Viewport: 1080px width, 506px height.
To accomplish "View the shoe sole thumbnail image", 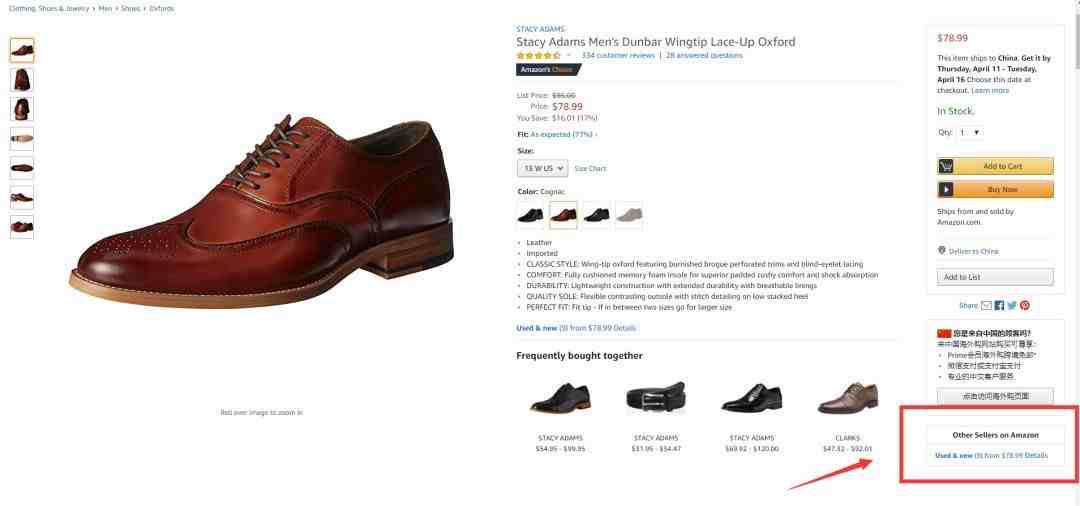I will click(21, 138).
